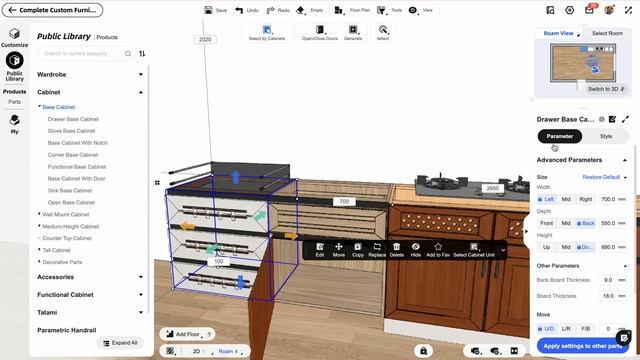
Task: Open the My sidebar section
Action: (14, 124)
